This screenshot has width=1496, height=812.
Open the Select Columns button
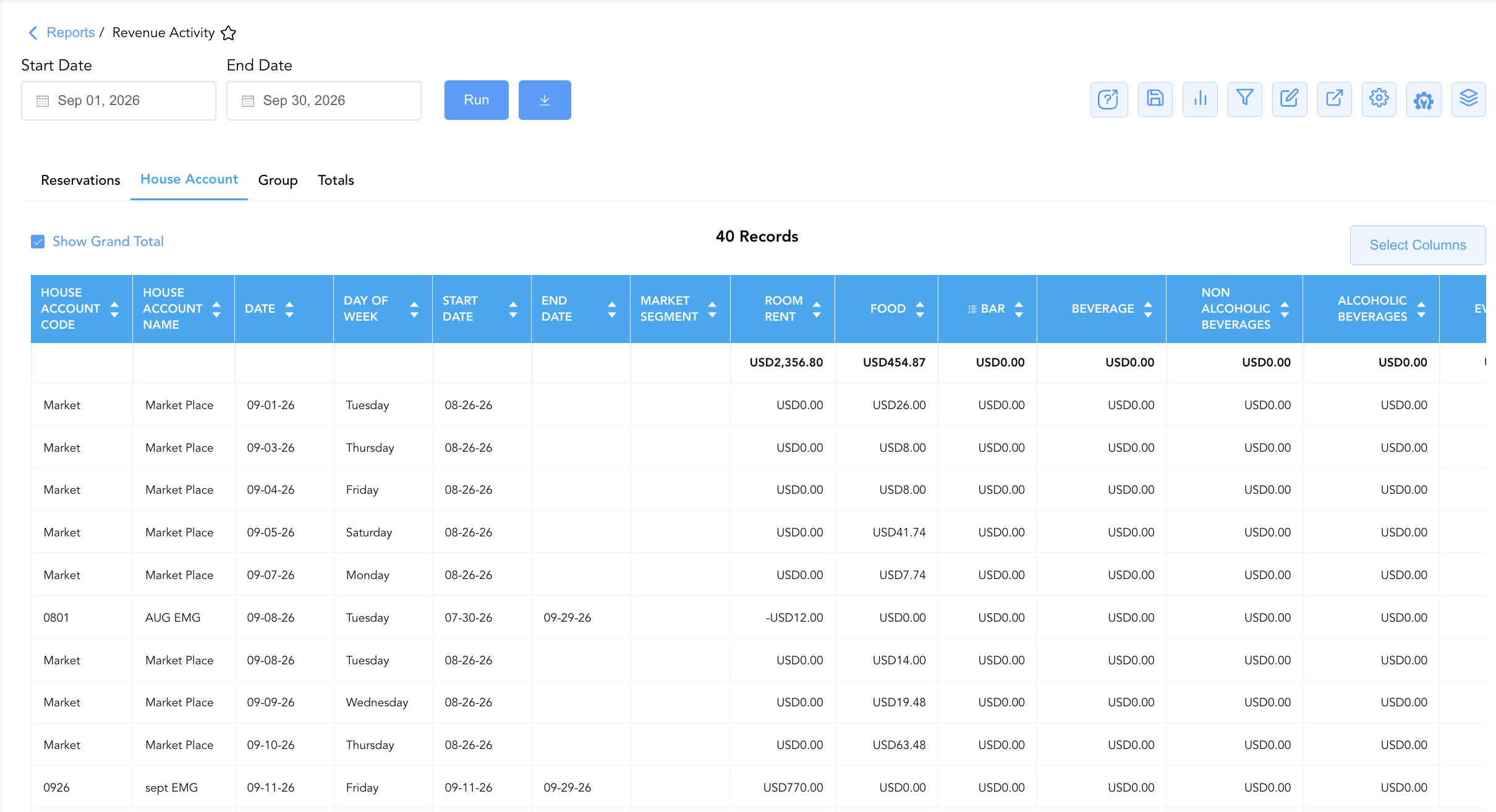(1417, 245)
